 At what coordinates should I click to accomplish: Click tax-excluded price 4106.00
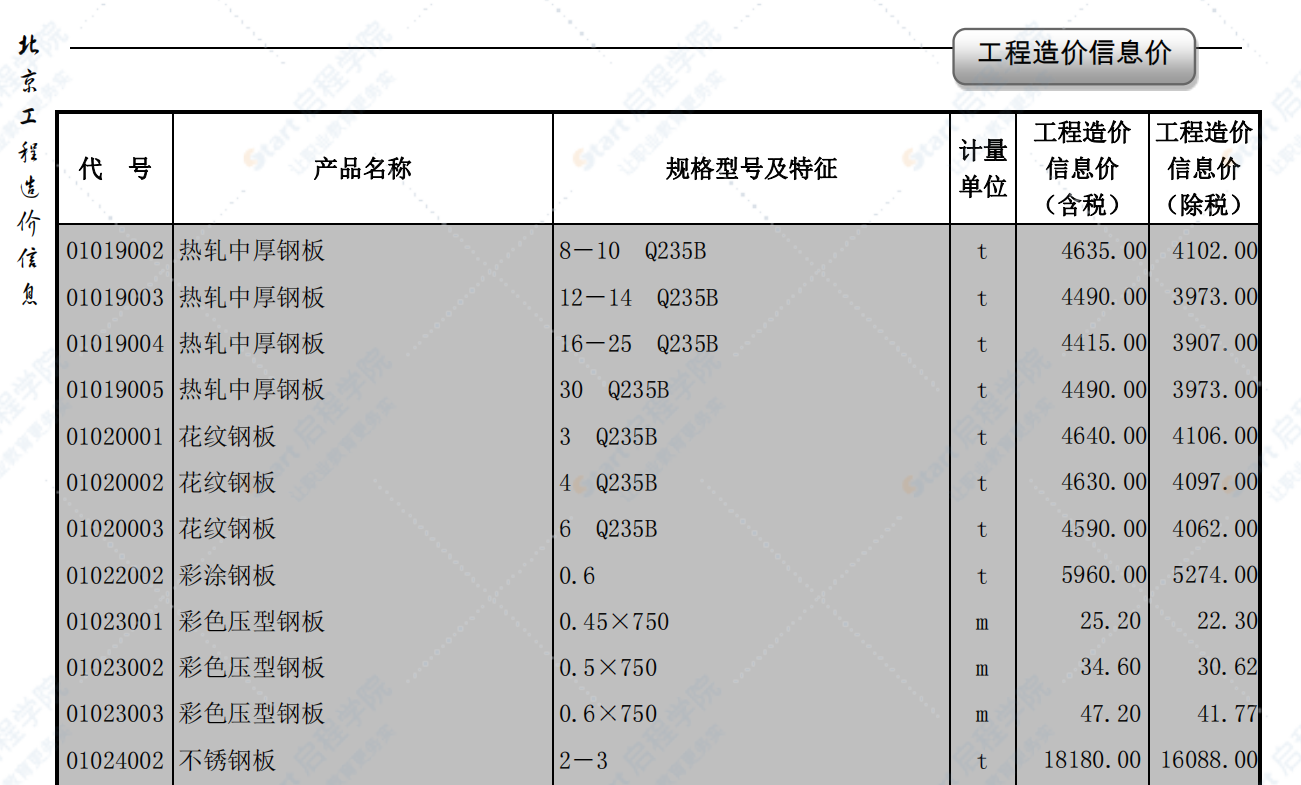(x=1215, y=436)
